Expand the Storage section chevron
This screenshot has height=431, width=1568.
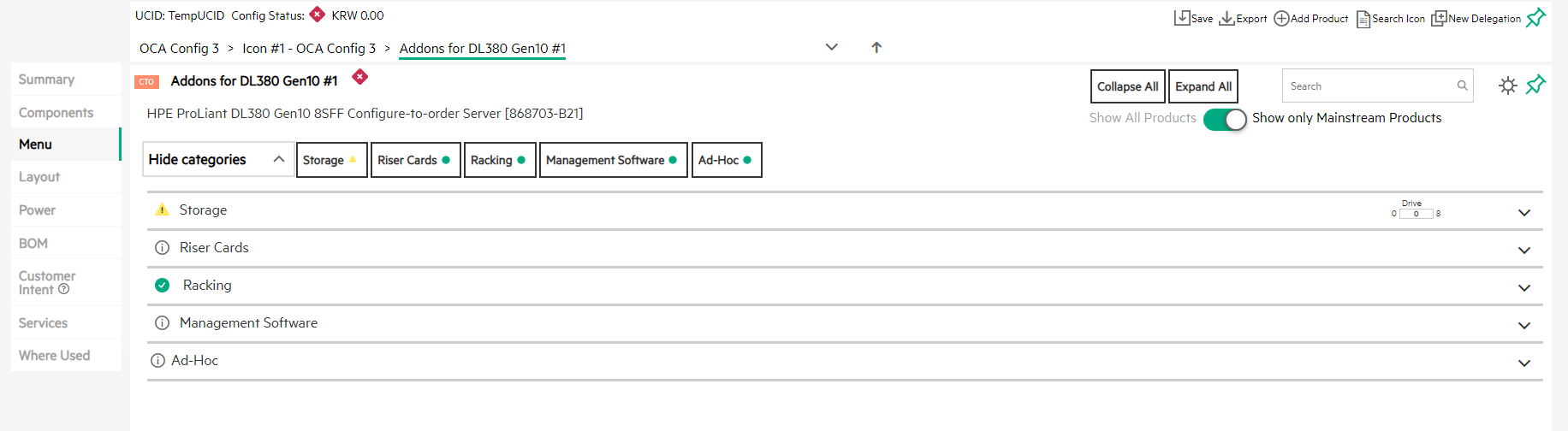(1524, 213)
